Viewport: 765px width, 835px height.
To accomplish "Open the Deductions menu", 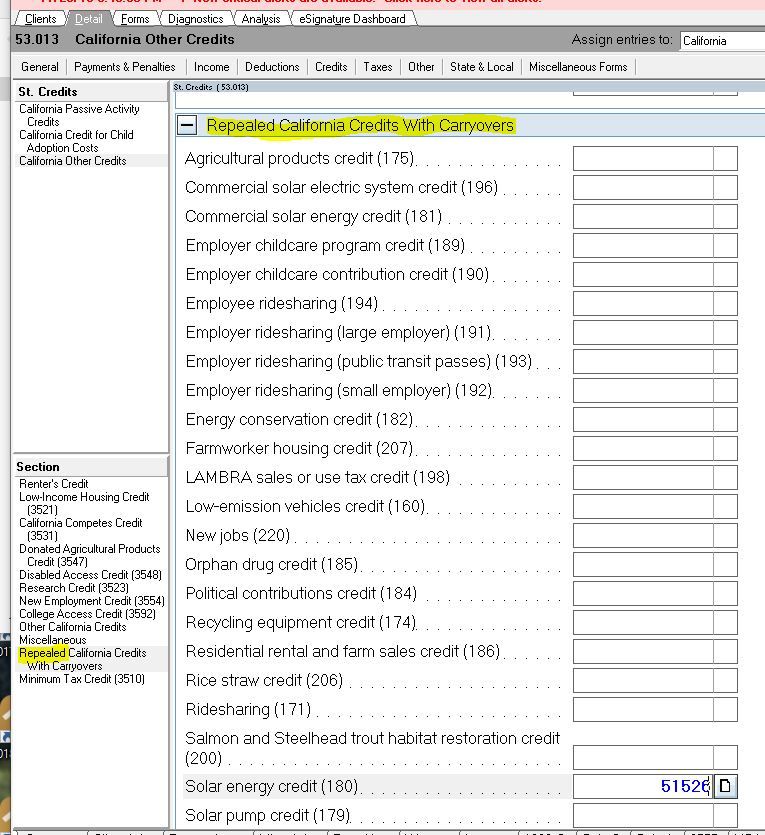I will pos(272,67).
